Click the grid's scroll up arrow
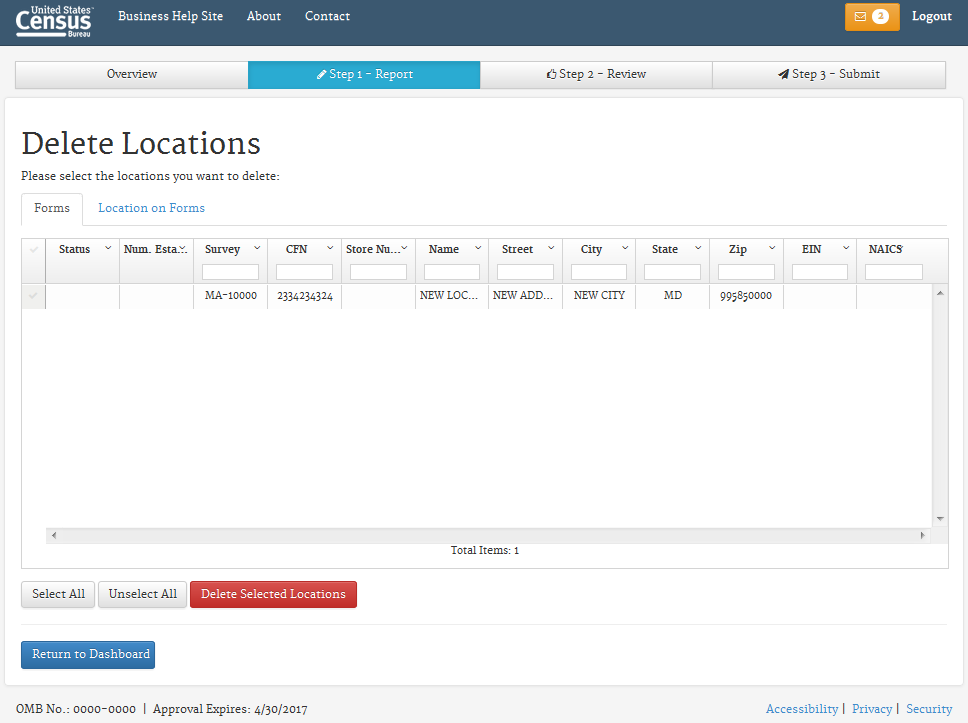 [940, 293]
